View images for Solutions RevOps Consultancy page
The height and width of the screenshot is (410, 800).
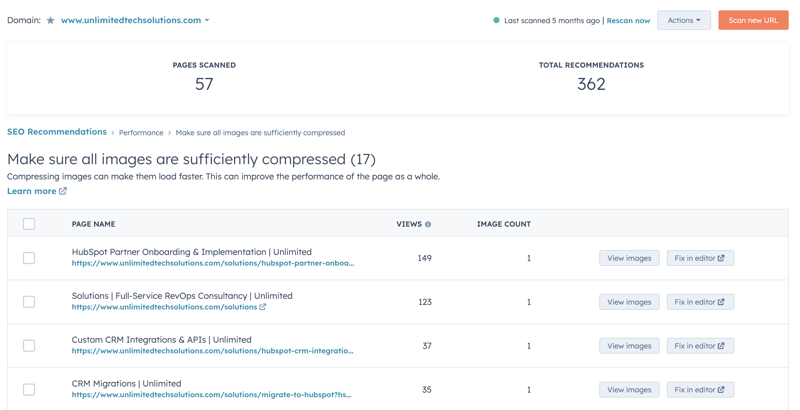coord(629,302)
